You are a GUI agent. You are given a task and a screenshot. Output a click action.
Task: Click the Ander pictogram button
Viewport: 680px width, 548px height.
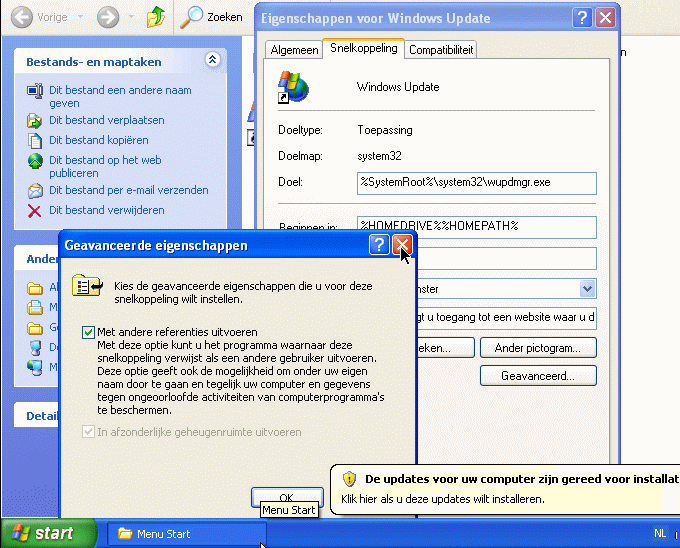[x=538, y=348]
